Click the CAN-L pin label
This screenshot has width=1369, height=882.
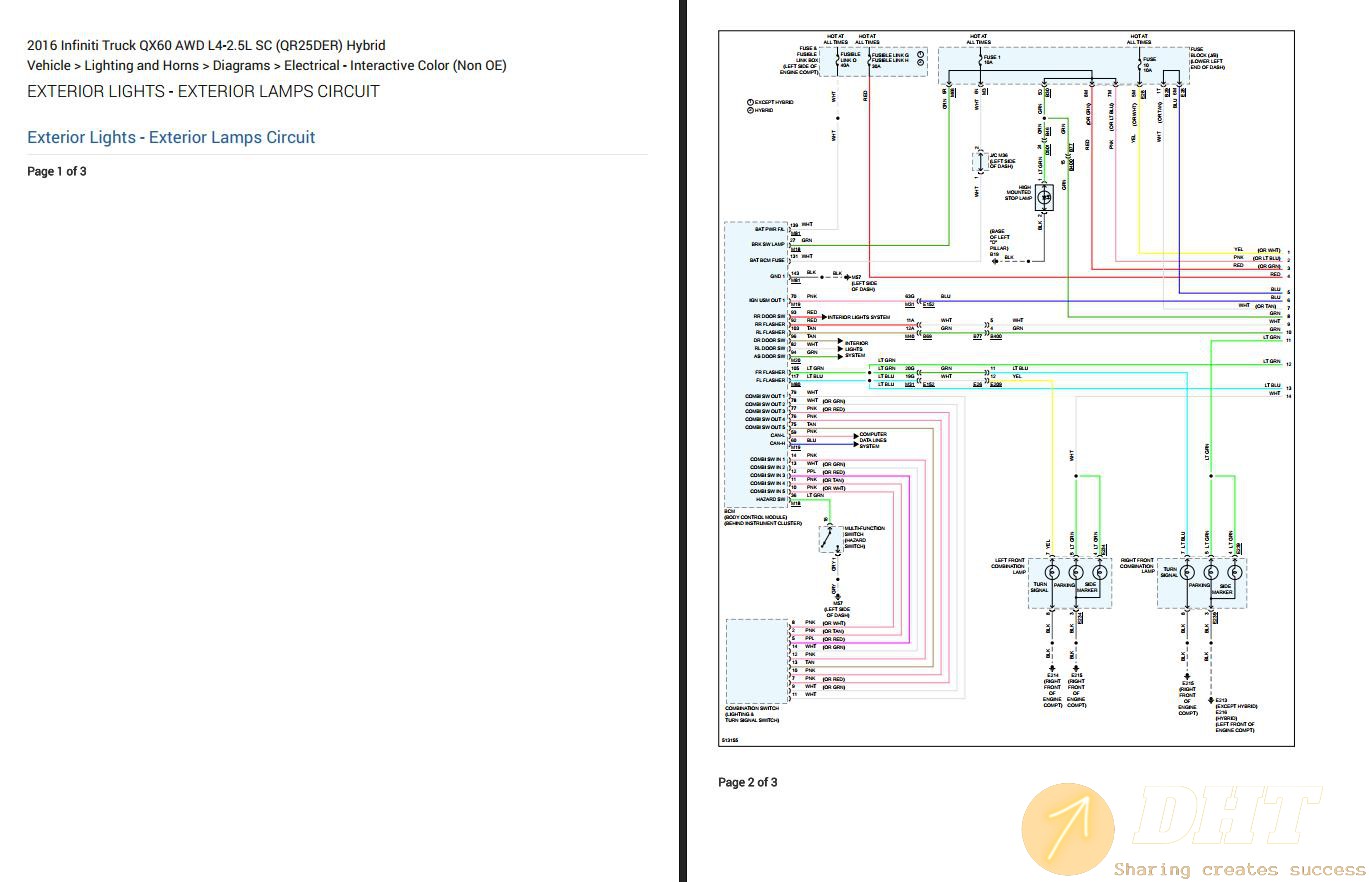pyautogui.click(x=777, y=436)
